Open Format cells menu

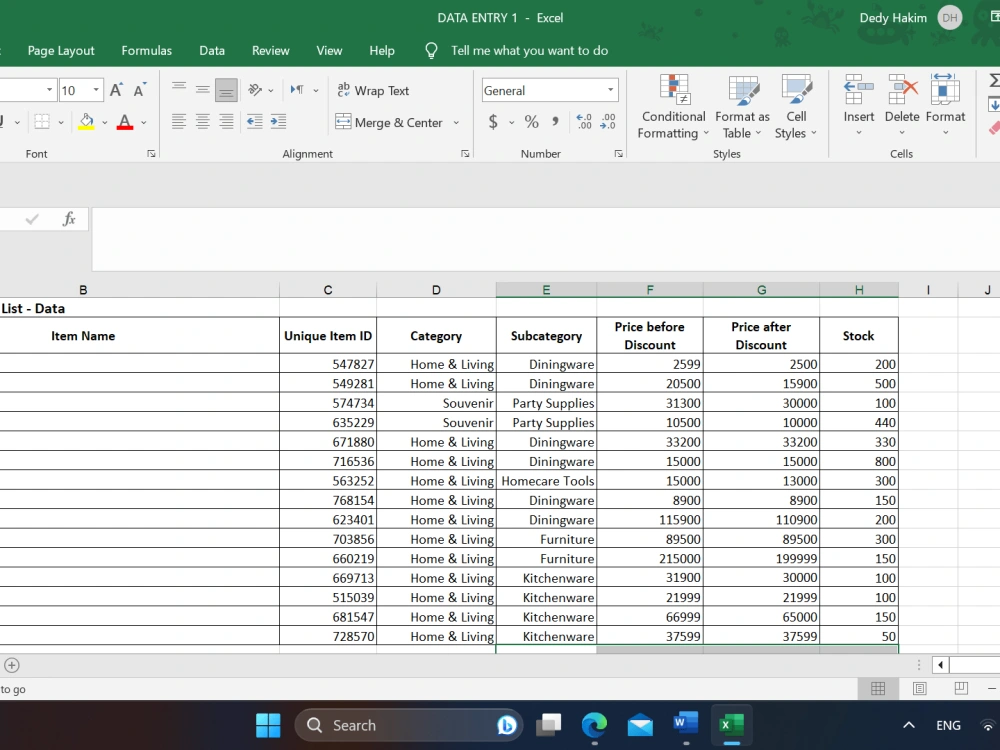pyautogui.click(x=945, y=105)
